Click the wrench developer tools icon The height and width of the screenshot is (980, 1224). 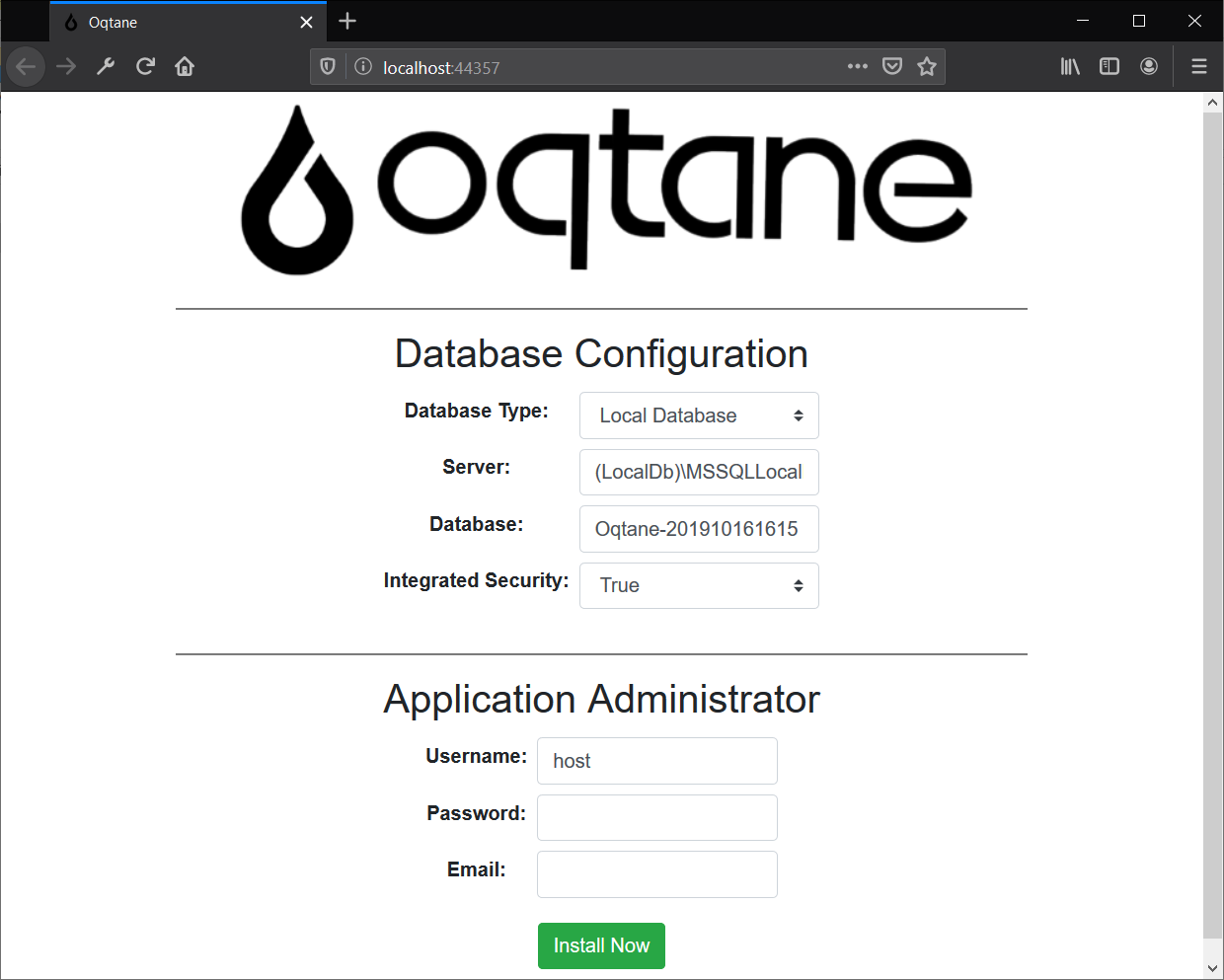click(106, 66)
